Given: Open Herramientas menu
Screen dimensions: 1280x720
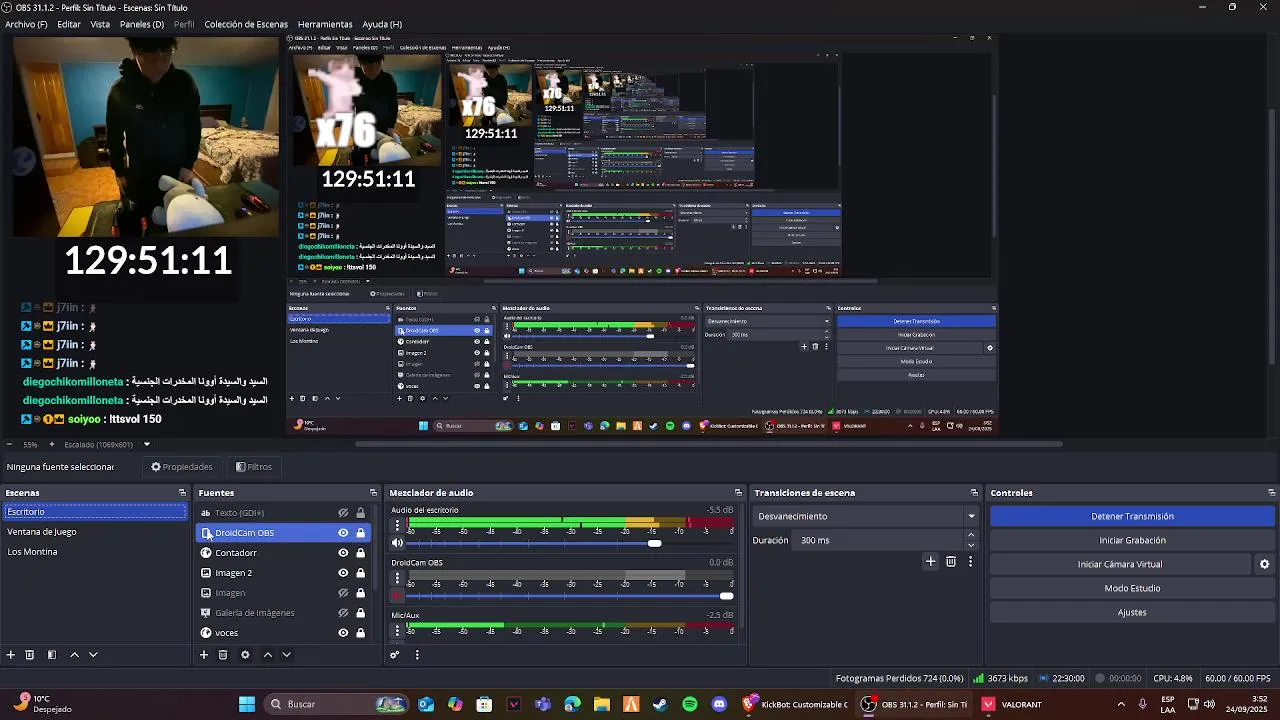Looking at the screenshot, I should click(x=325, y=24).
